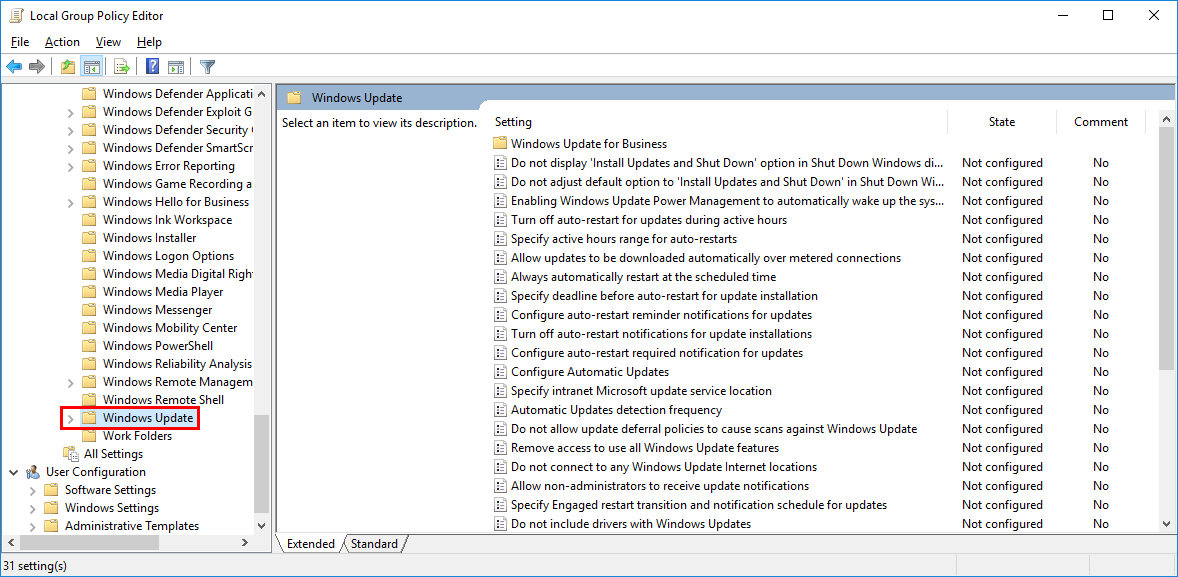Viewport: 1178px width, 577px height.
Task: Collapse the User Configuration node
Action: [14, 472]
